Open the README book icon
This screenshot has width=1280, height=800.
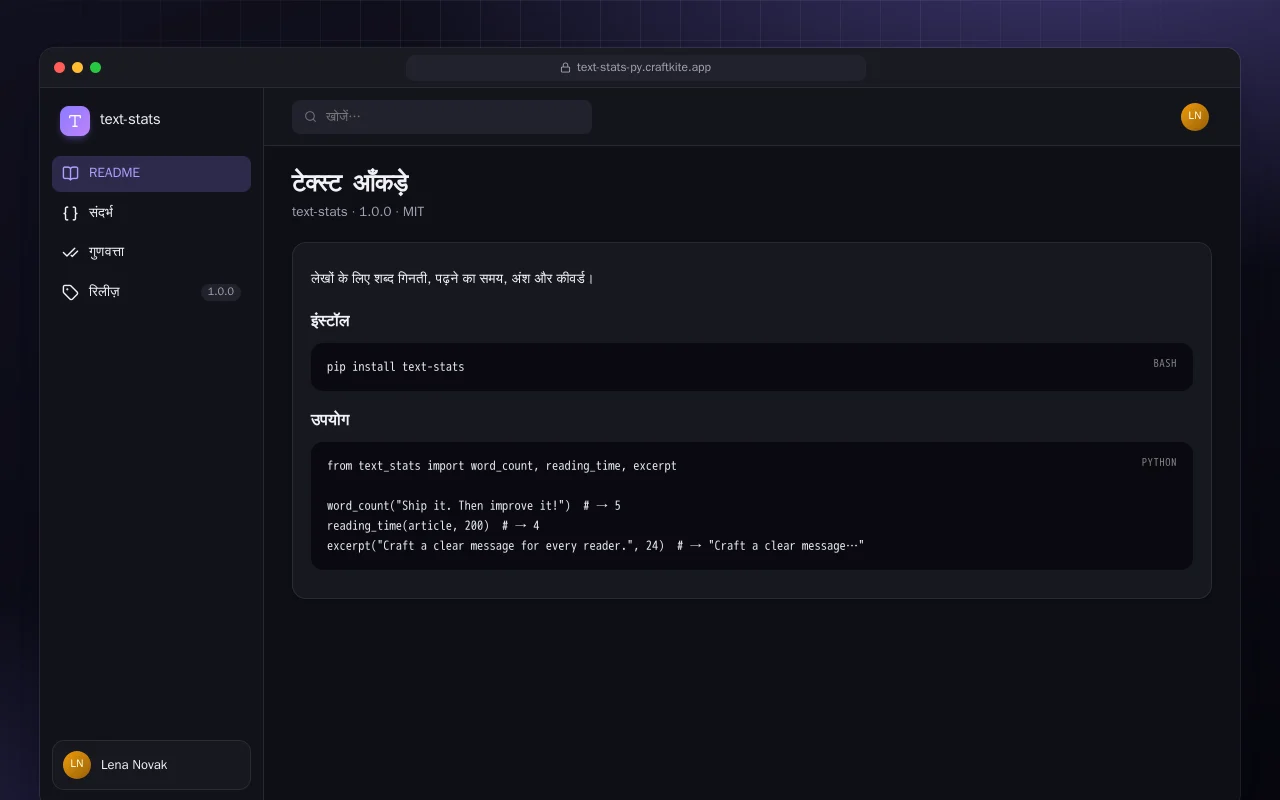click(70, 173)
